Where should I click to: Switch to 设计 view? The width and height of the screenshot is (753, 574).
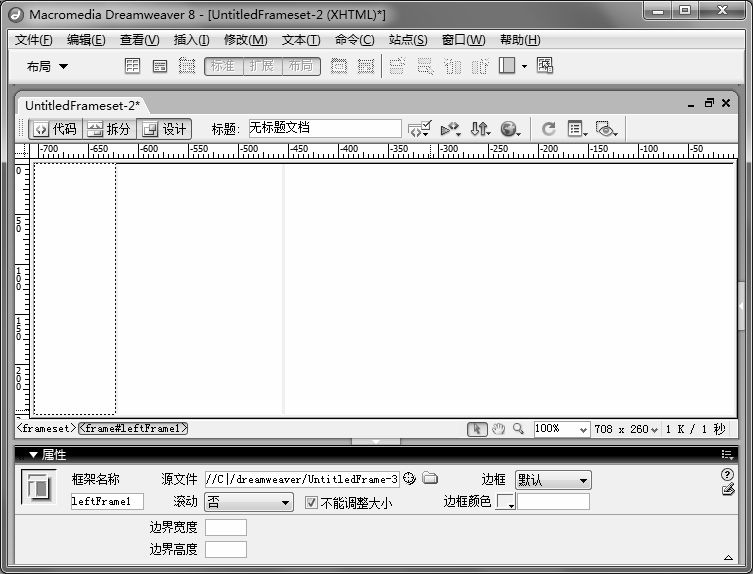[x=164, y=129]
